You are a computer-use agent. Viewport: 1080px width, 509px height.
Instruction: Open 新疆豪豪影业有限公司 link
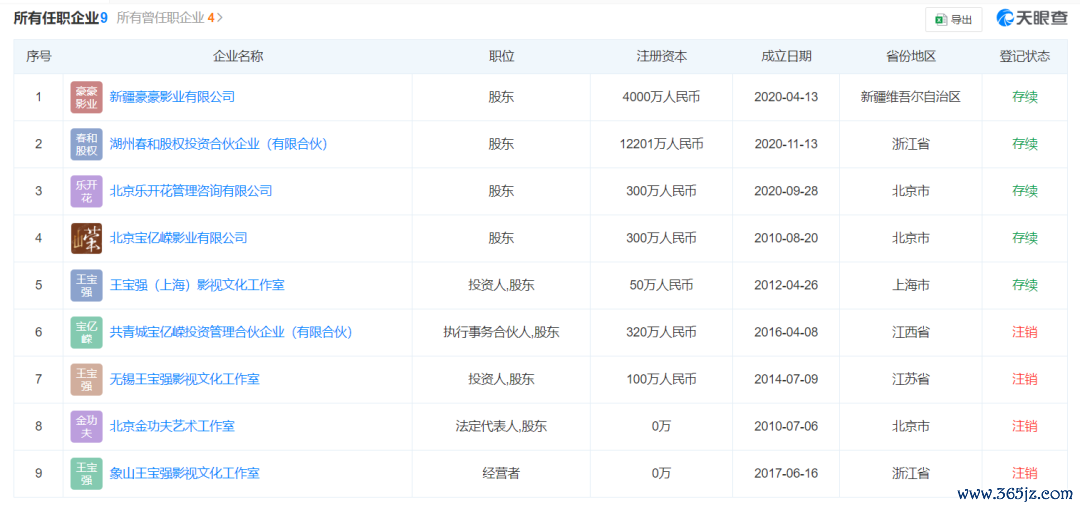tap(172, 97)
